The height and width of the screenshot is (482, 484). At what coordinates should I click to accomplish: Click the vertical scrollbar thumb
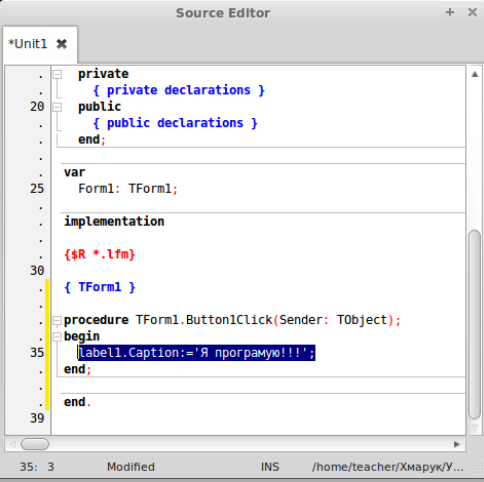[x=475, y=324]
